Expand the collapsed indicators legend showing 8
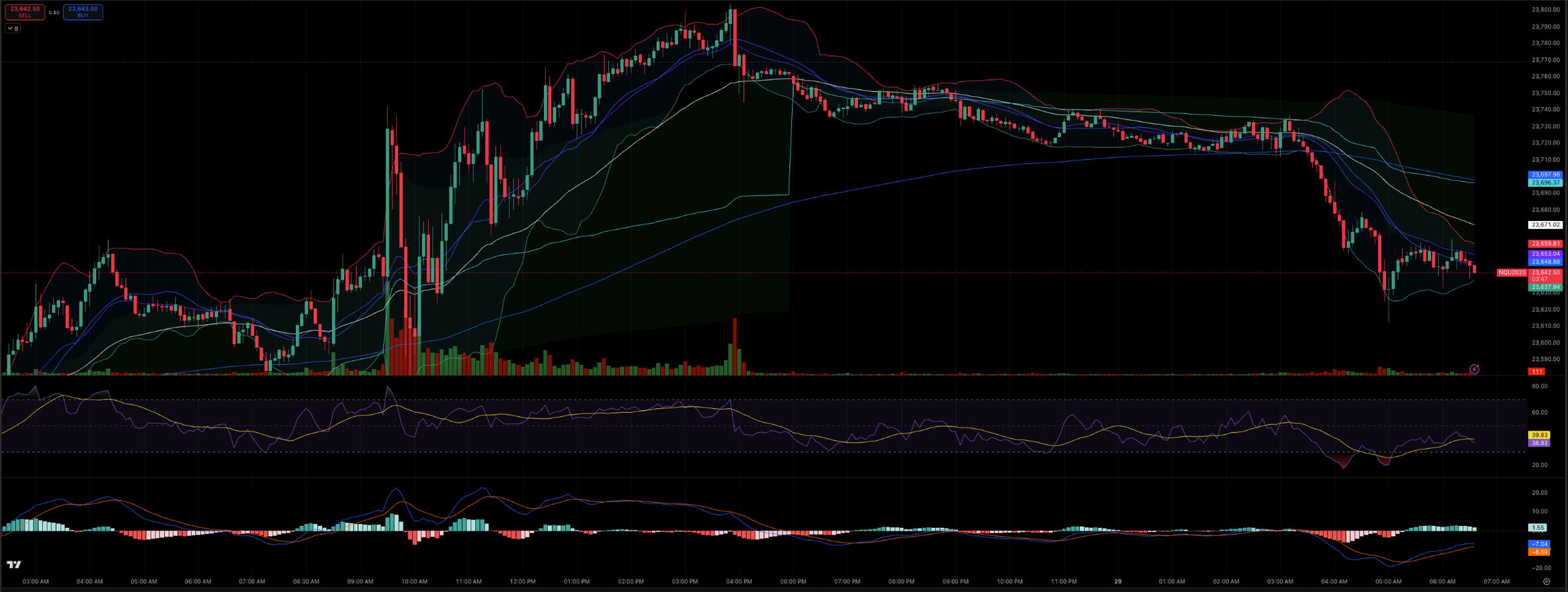This screenshot has height=592, width=1568. point(13,28)
